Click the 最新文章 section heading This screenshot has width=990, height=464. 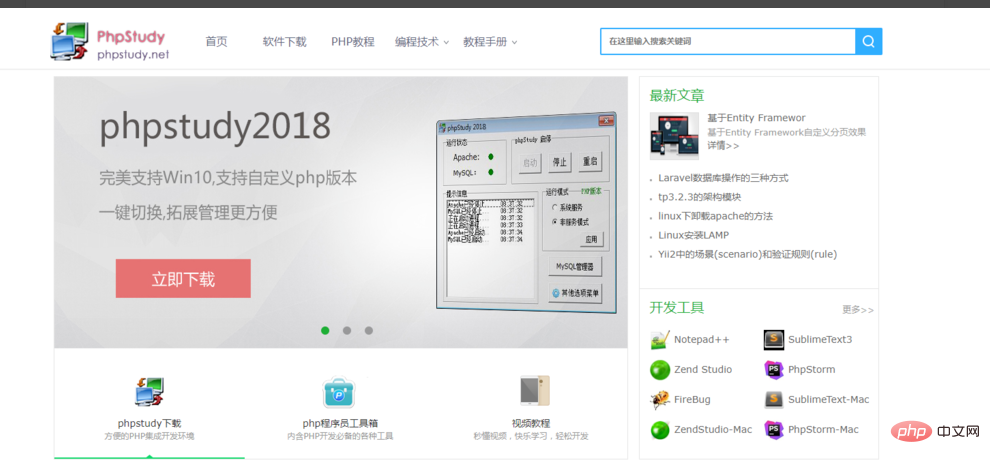[x=677, y=96]
